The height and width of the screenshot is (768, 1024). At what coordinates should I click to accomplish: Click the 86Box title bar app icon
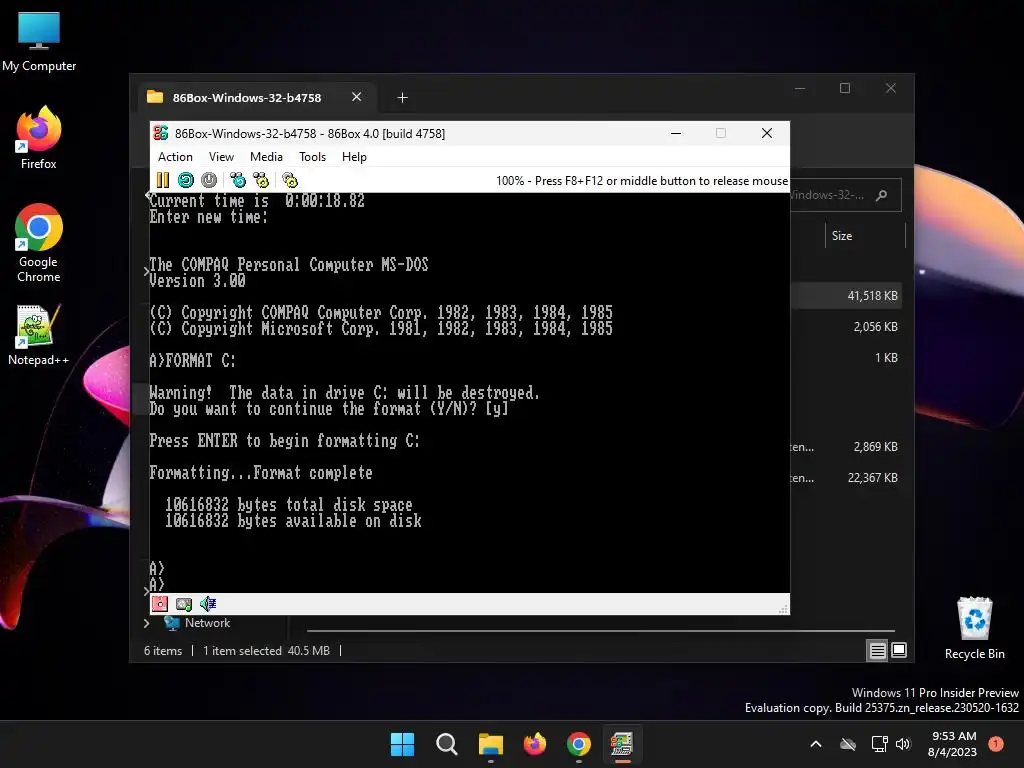click(161, 133)
